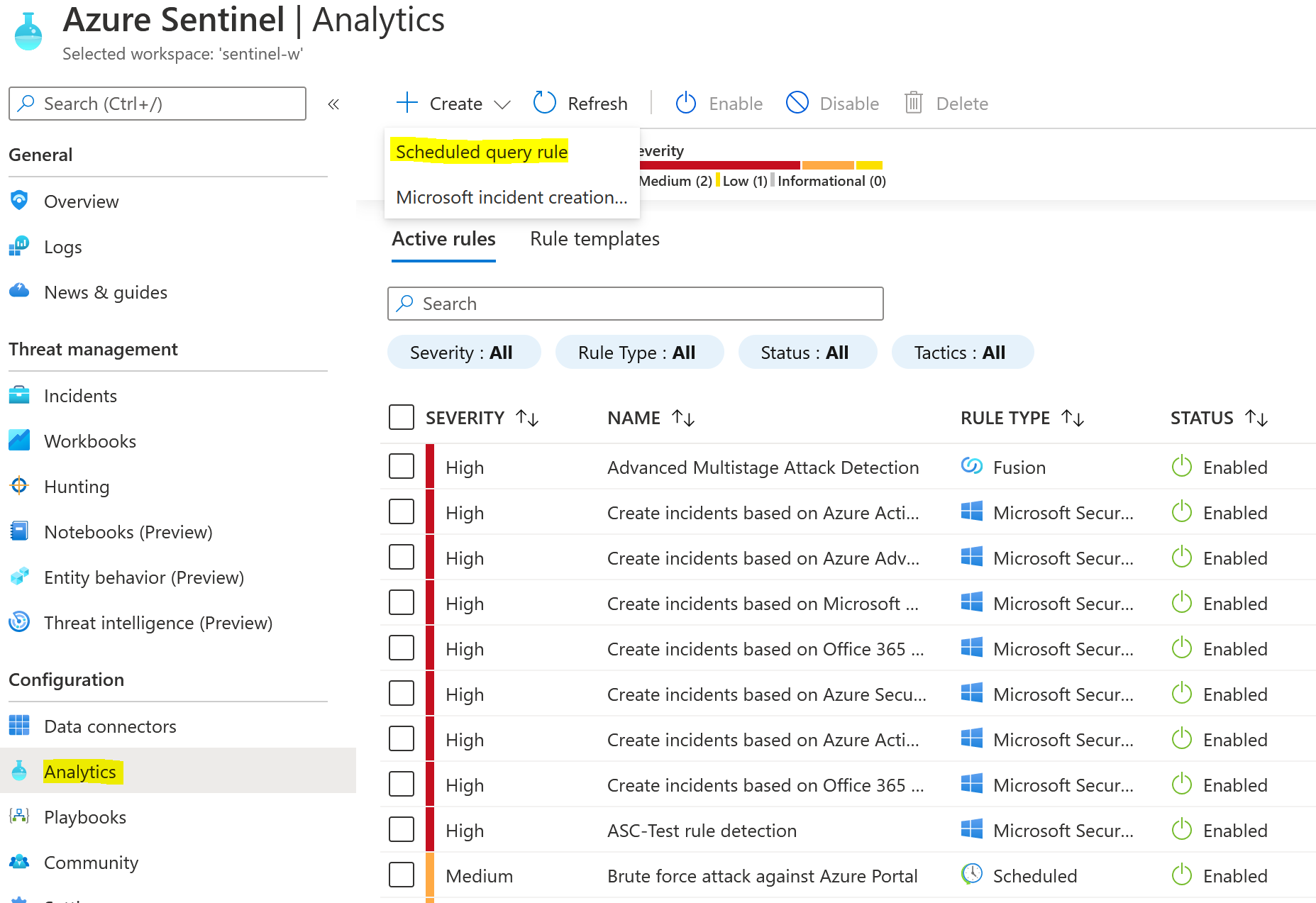1316x903 pixels.
Task: Select checkbox for Create incidents based on Azure Adv...
Action: [x=402, y=557]
